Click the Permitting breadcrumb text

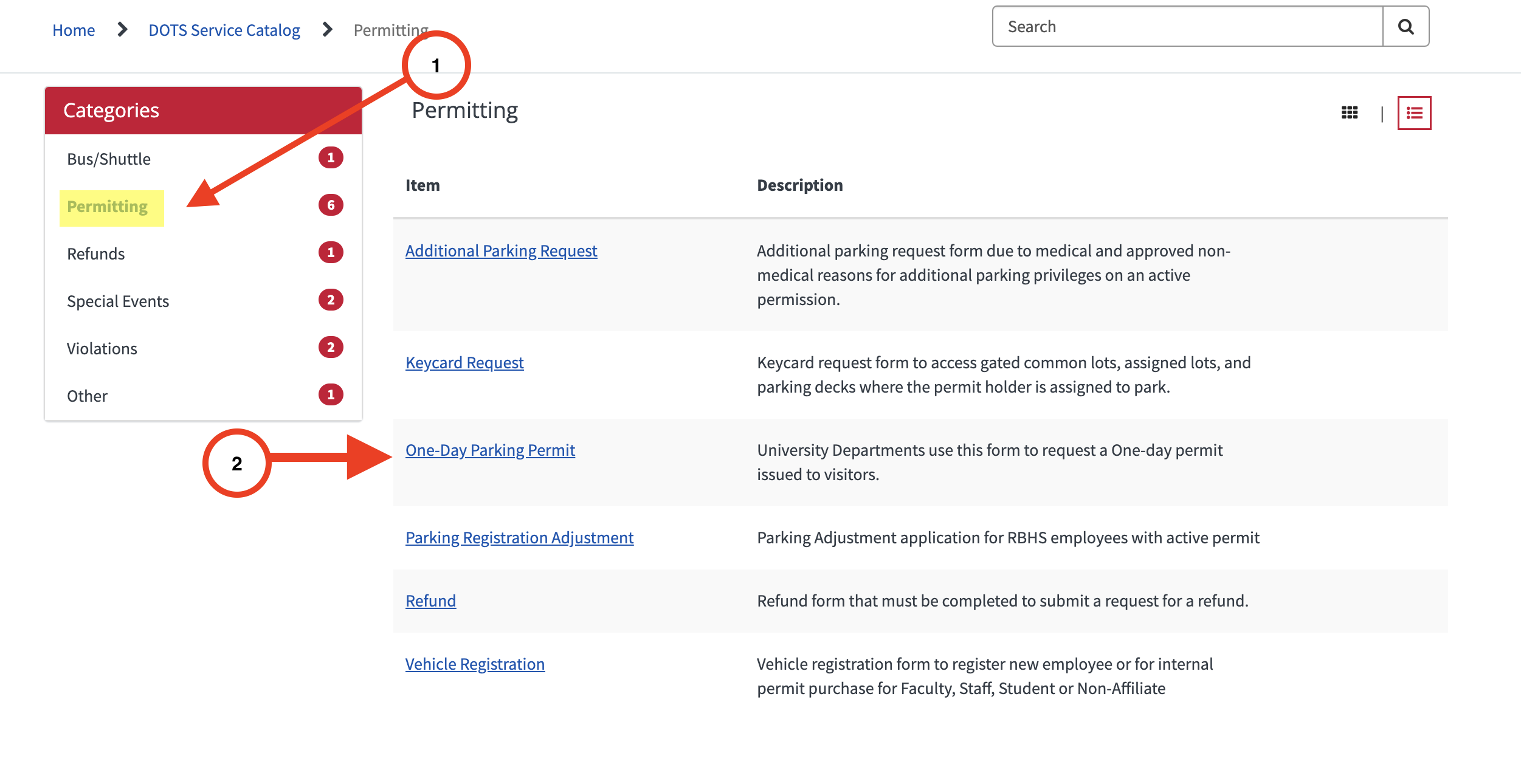pyautogui.click(x=391, y=30)
